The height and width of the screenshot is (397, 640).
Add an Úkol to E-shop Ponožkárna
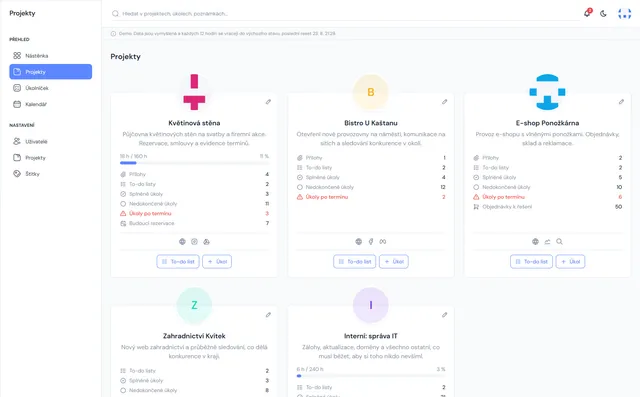click(570, 262)
